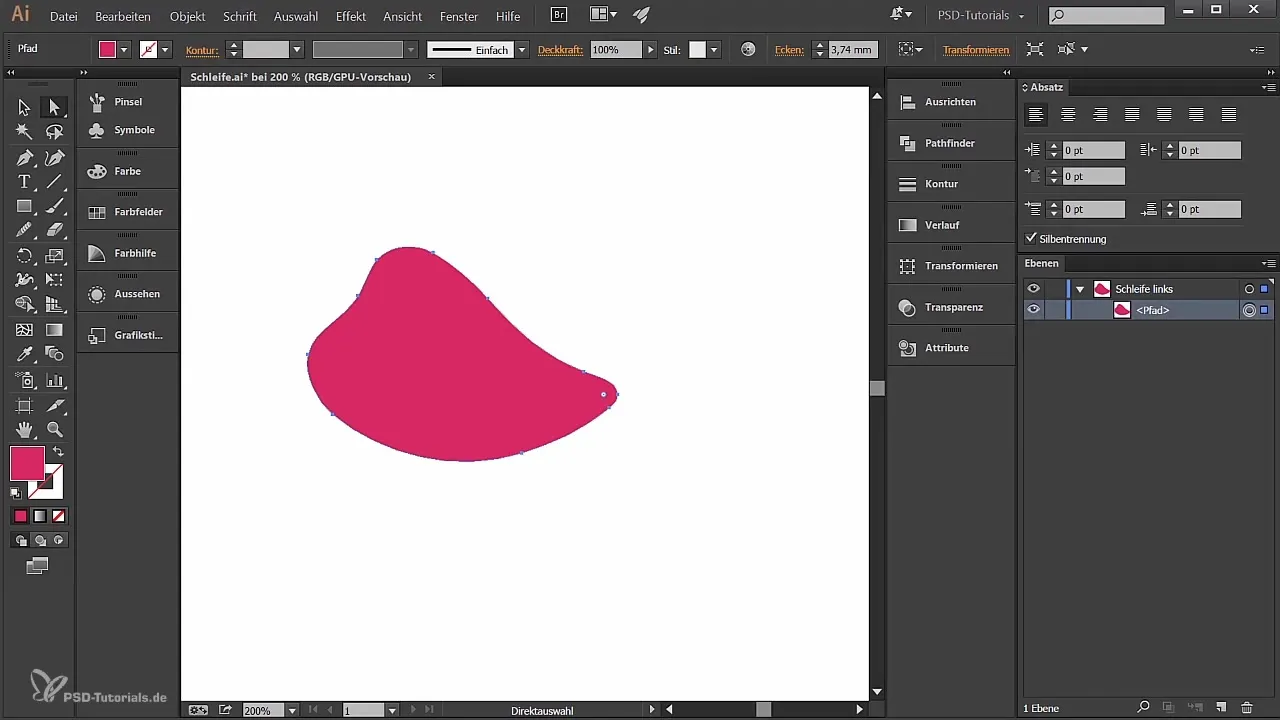
Task: Center paragraph text in Absatz panel
Action: pos(1068,114)
